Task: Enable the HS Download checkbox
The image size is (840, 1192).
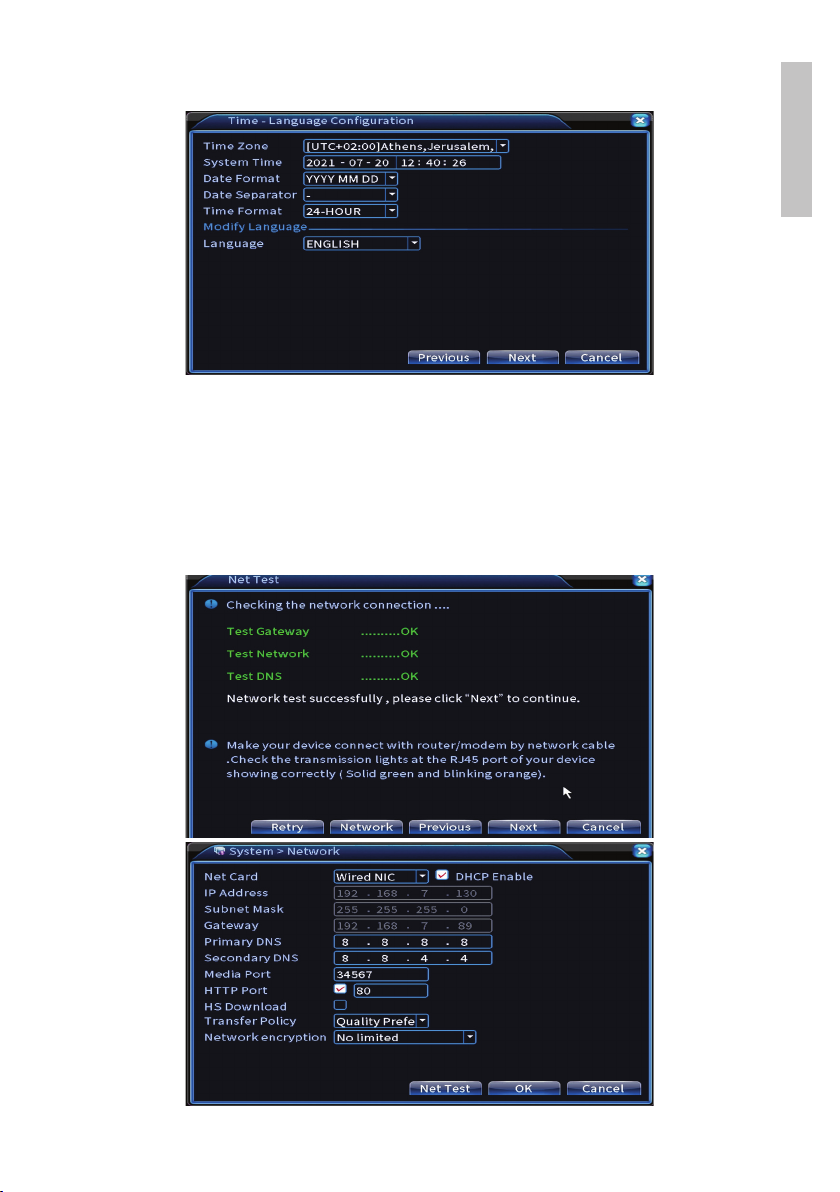Action: click(341, 1006)
